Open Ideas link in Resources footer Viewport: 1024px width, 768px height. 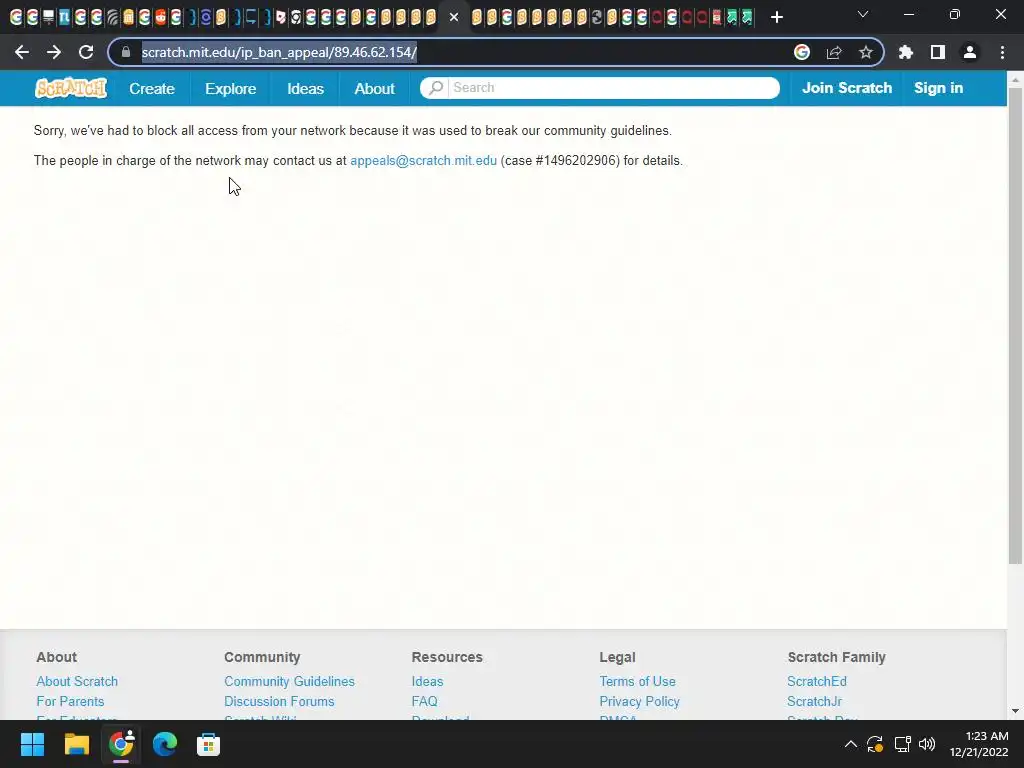(x=427, y=681)
